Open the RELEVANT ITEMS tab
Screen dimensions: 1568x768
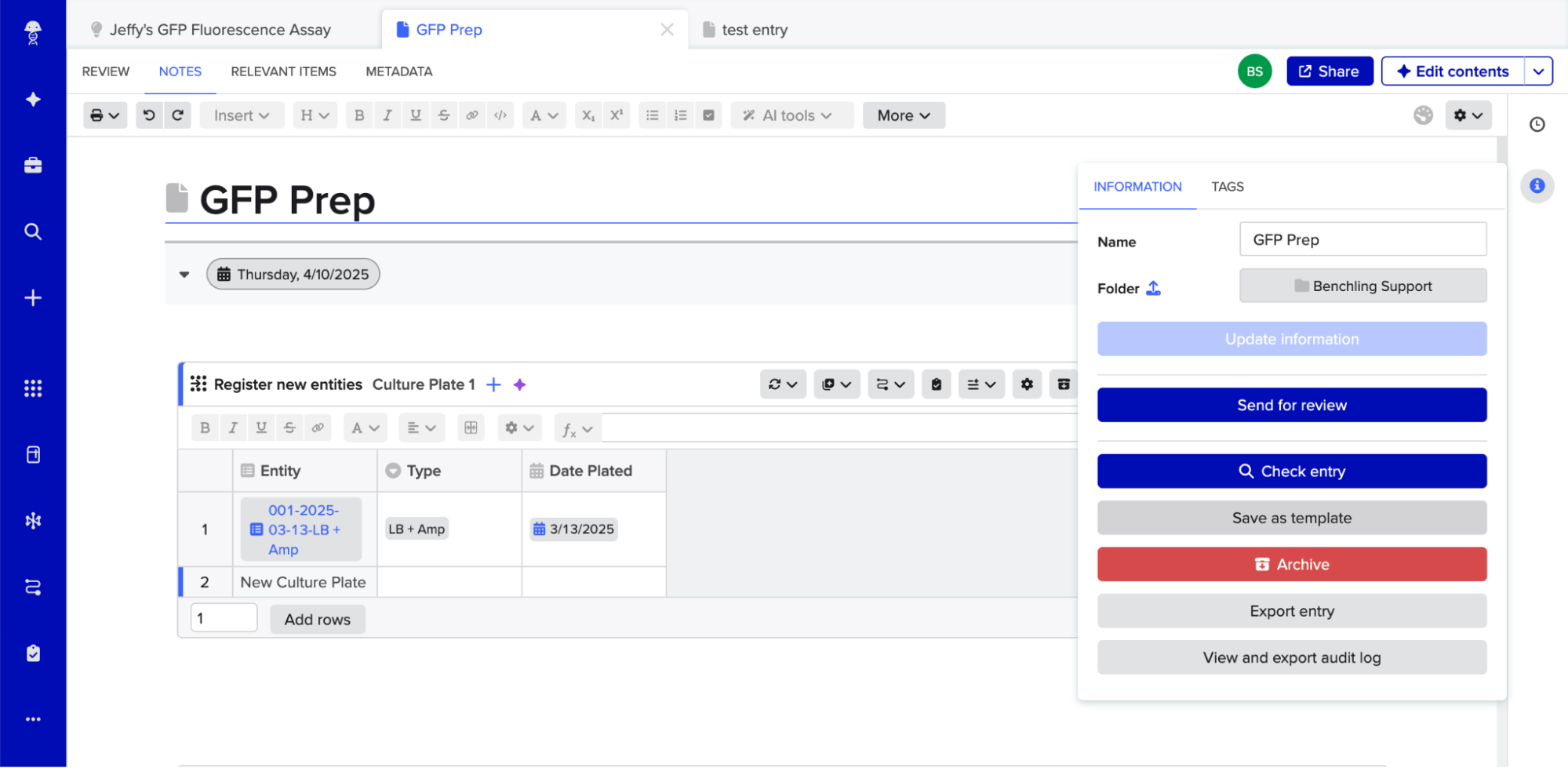tap(283, 71)
